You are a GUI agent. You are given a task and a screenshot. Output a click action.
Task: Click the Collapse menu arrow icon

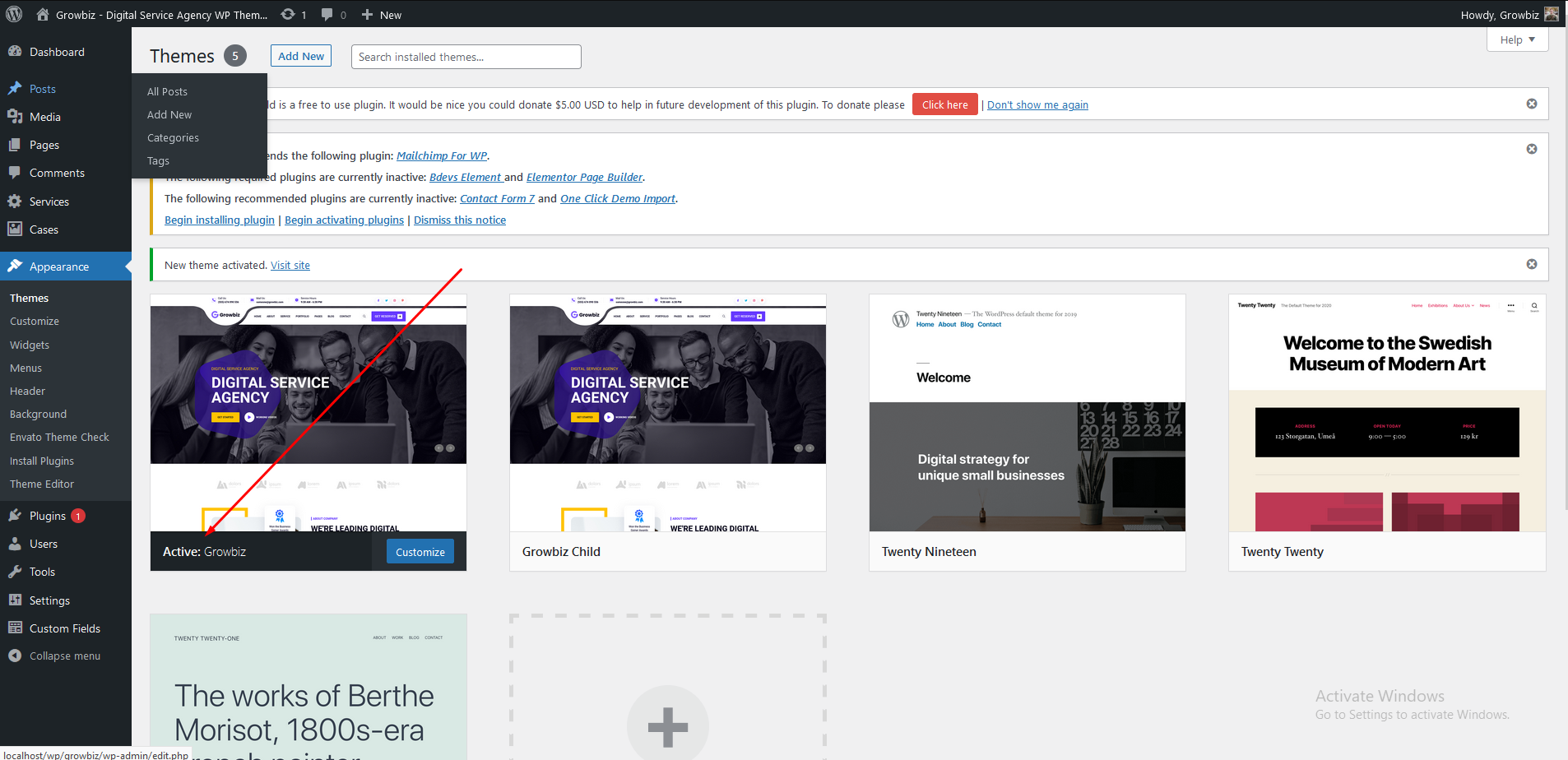(15, 656)
